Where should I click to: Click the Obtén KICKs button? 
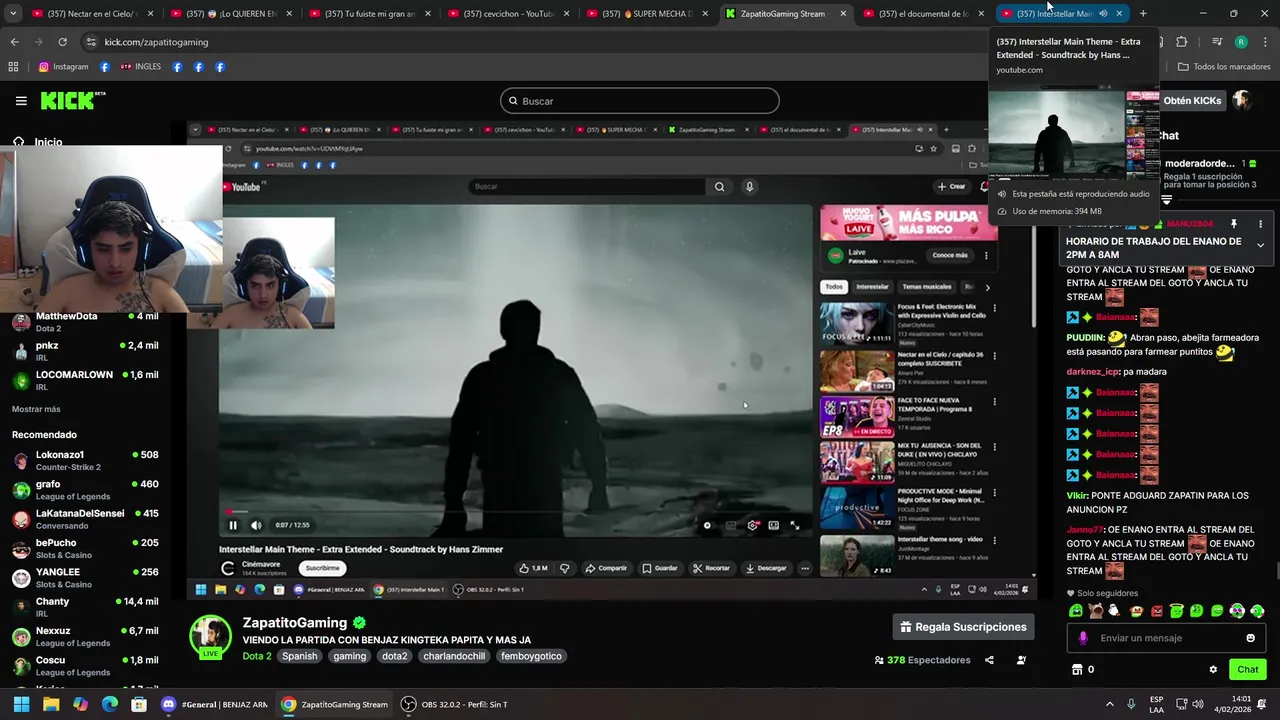coord(1192,101)
